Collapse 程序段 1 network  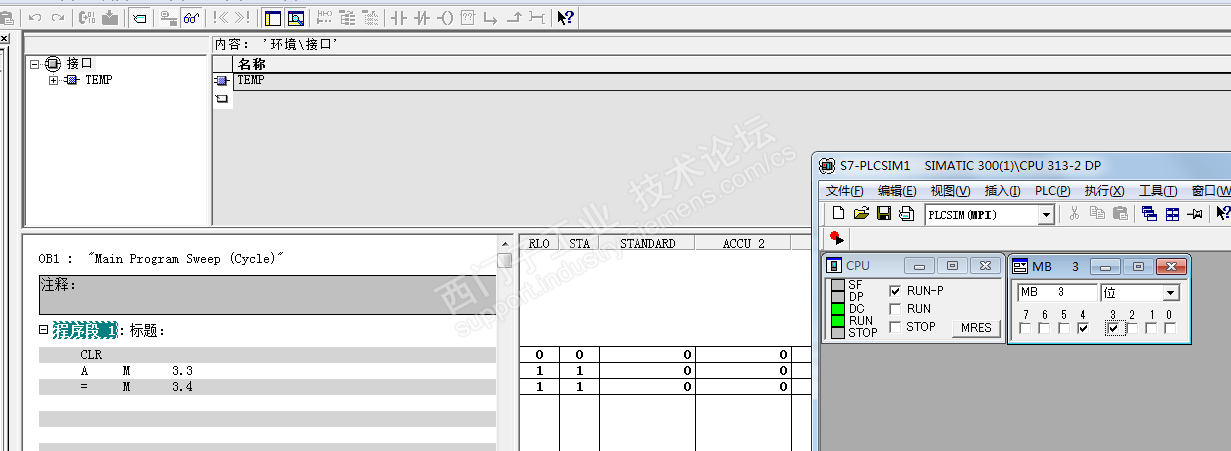click(x=43, y=330)
